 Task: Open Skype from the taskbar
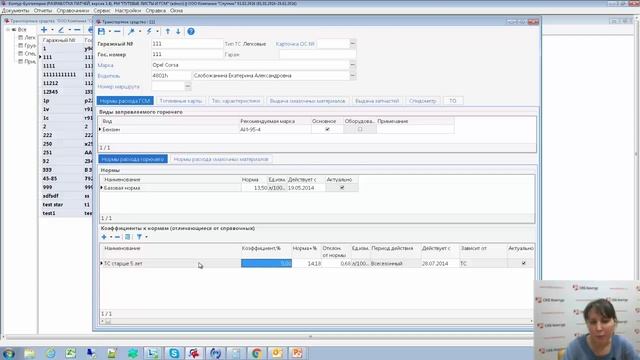174,353
